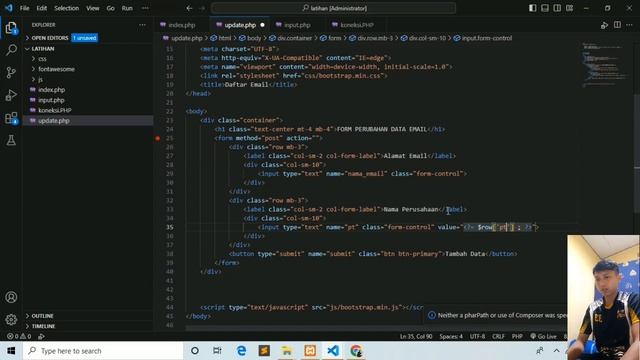Open the overflow menu ellipsis in menu bar
The height and width of the screenshot is (360, 640).
click(x=145, y=8)
